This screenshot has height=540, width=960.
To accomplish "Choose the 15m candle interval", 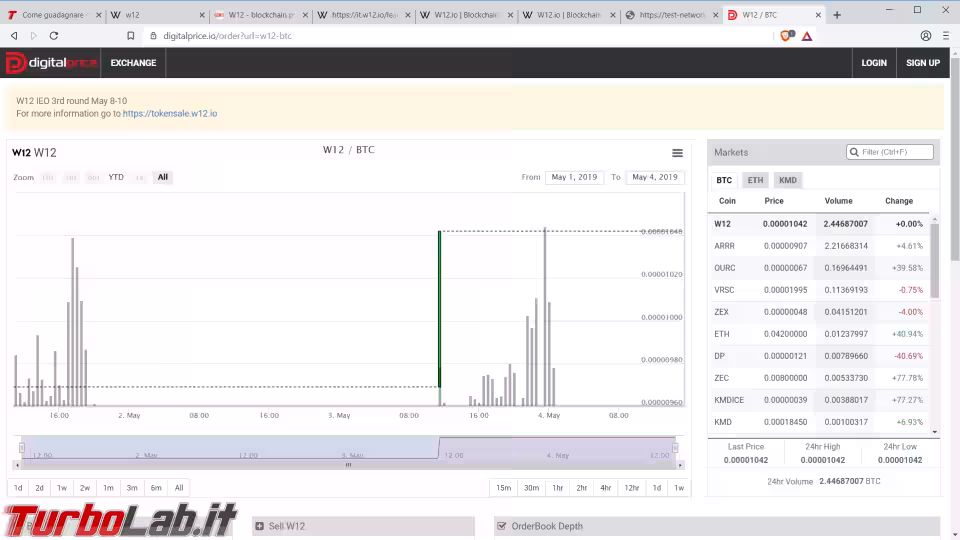I will click(503, 488).
